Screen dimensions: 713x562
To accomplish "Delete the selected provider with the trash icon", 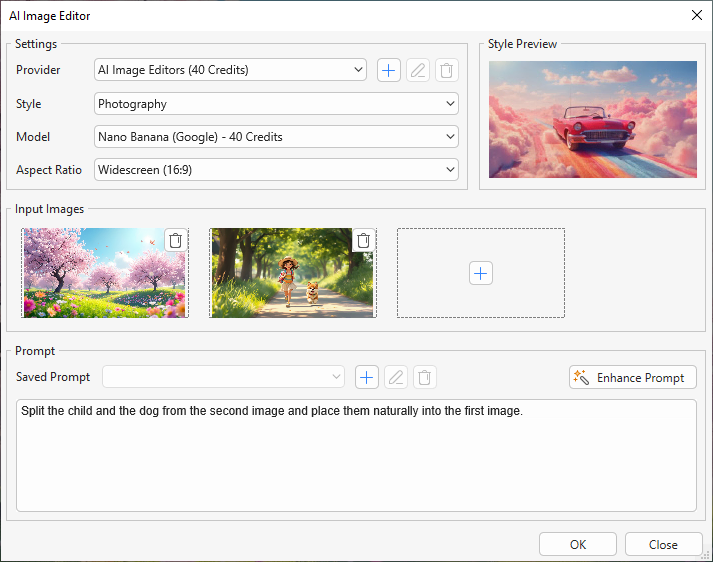I will (x=447, y=70).
